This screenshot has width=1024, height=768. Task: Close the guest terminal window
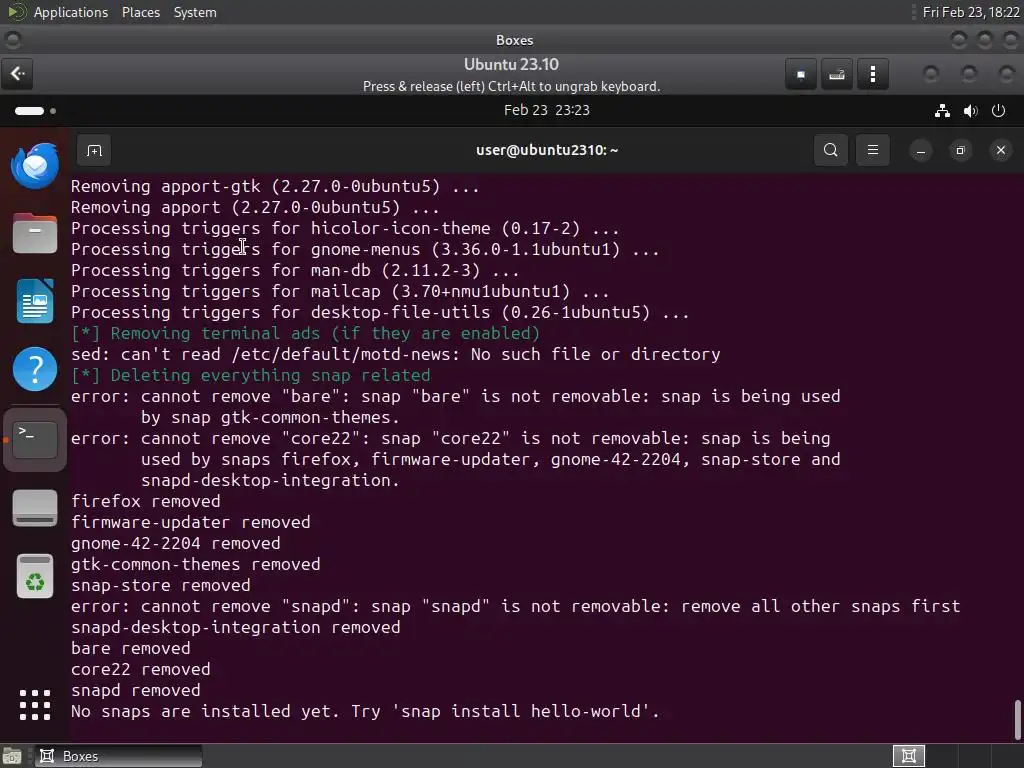pos(1000,151)
